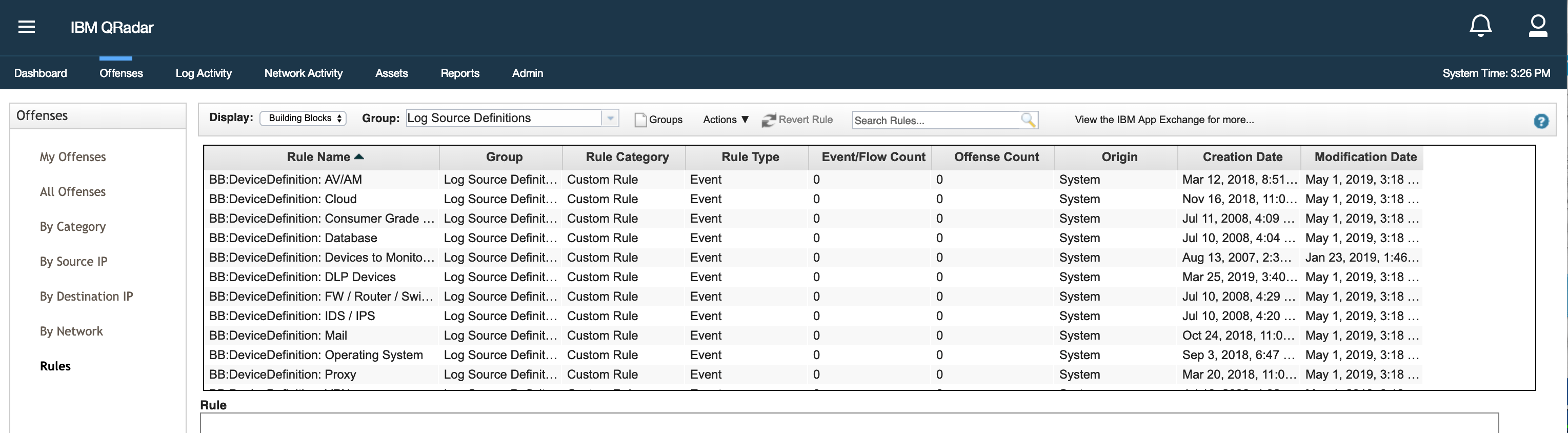Viewport: 1568px width, 433px height.
Task: Open the user profile icon
Action: pyautogui.click(x=1538, y=26)
